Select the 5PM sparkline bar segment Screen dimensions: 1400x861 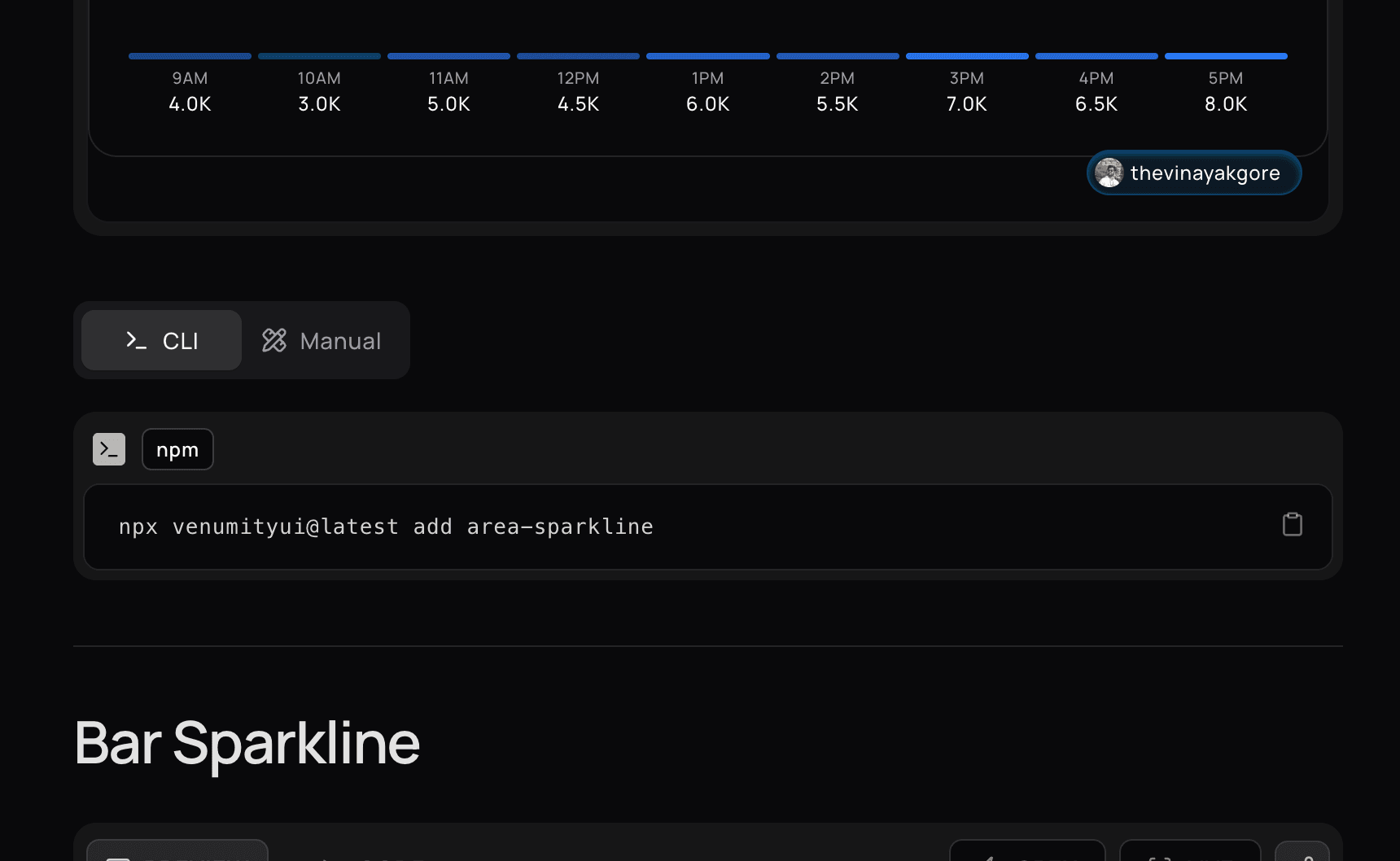click(x=1226, y=56)
